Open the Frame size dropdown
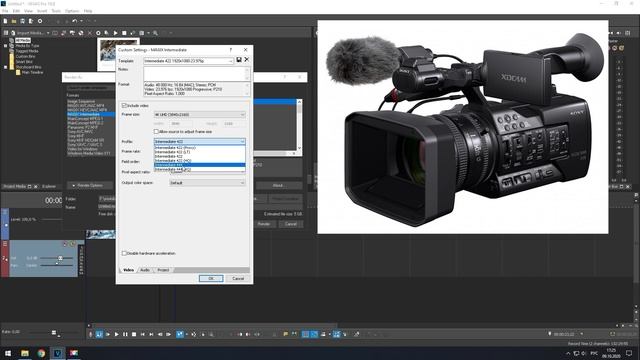 pyautogui.click(x=242, y=115)
